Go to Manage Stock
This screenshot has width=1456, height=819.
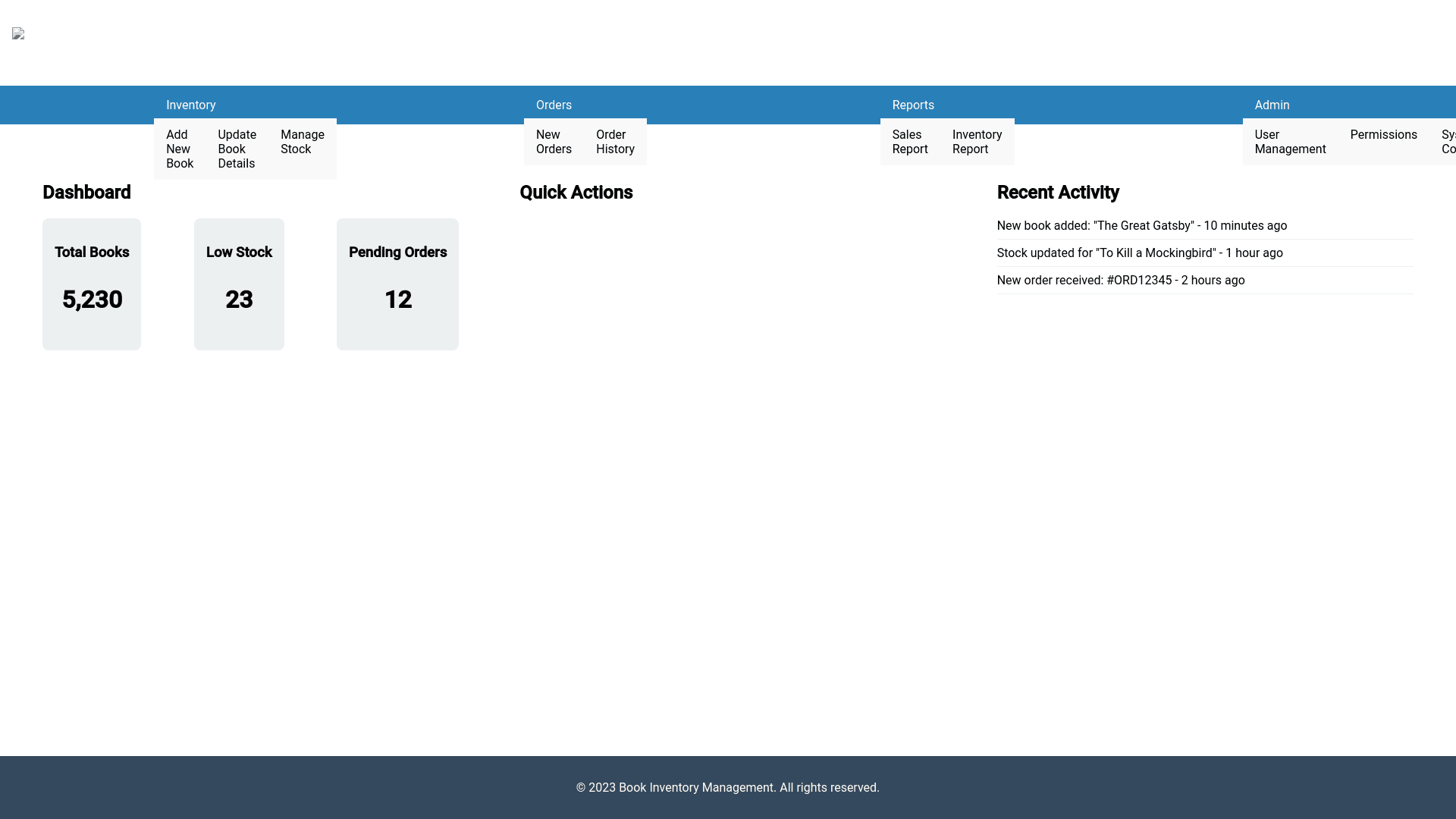click(302, 142)
